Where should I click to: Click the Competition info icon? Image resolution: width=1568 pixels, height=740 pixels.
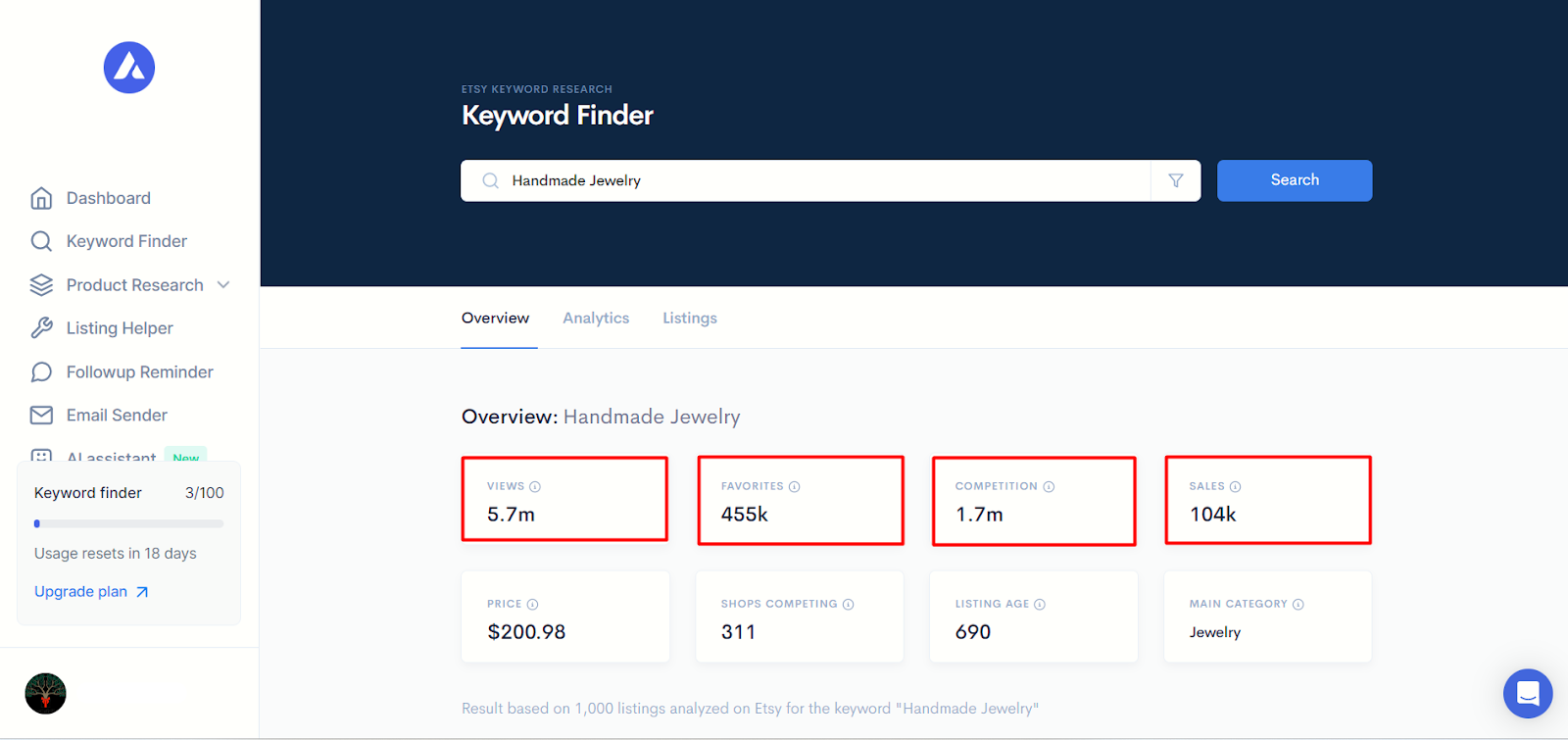coord(1049,487)
